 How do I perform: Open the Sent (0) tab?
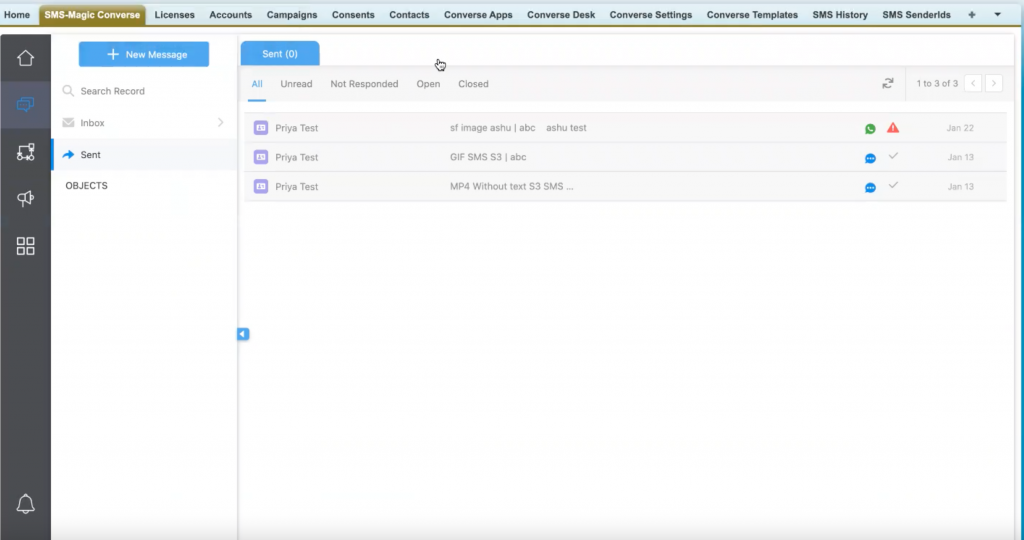(x=280, y=54)
